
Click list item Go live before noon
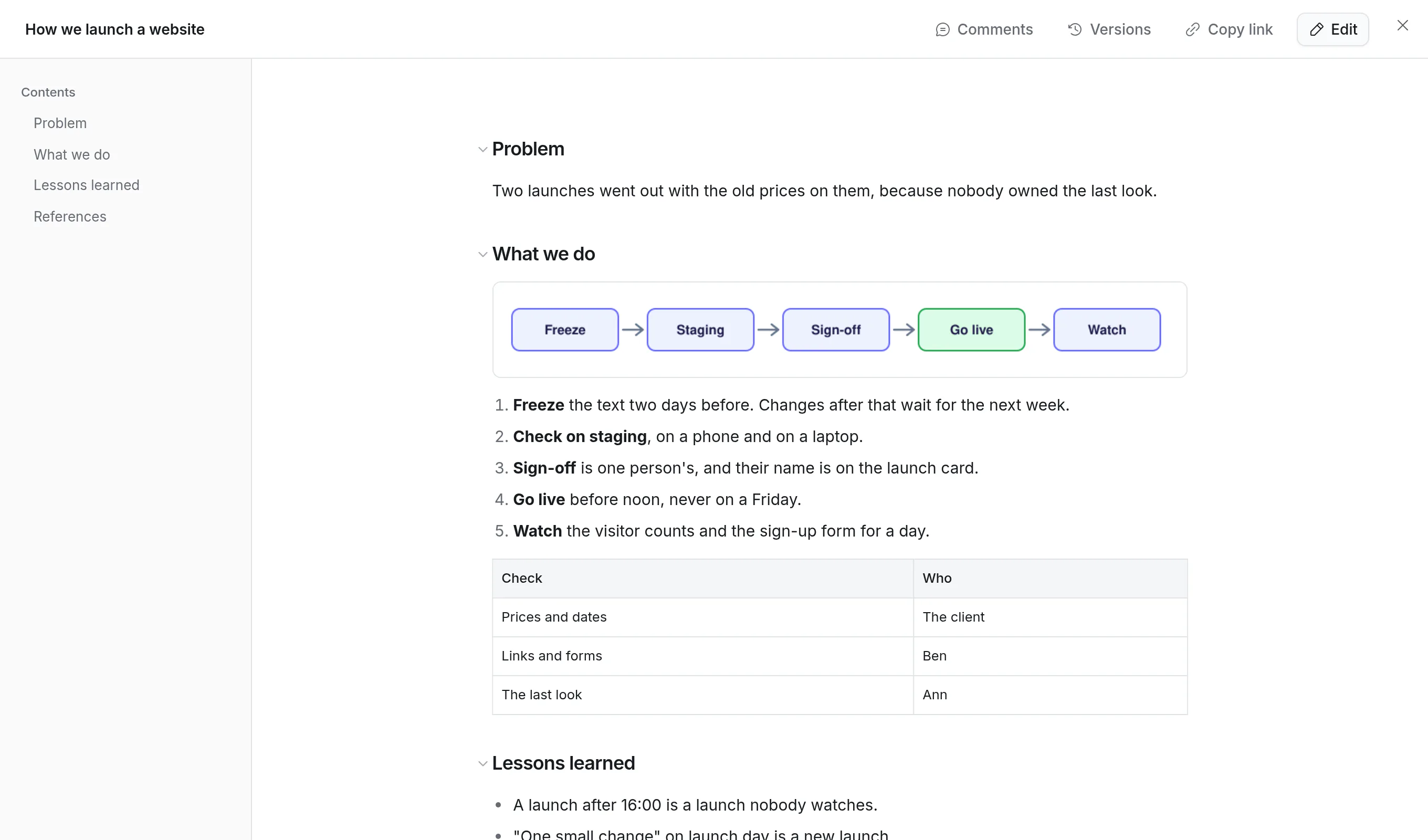[x=657, y=499]
